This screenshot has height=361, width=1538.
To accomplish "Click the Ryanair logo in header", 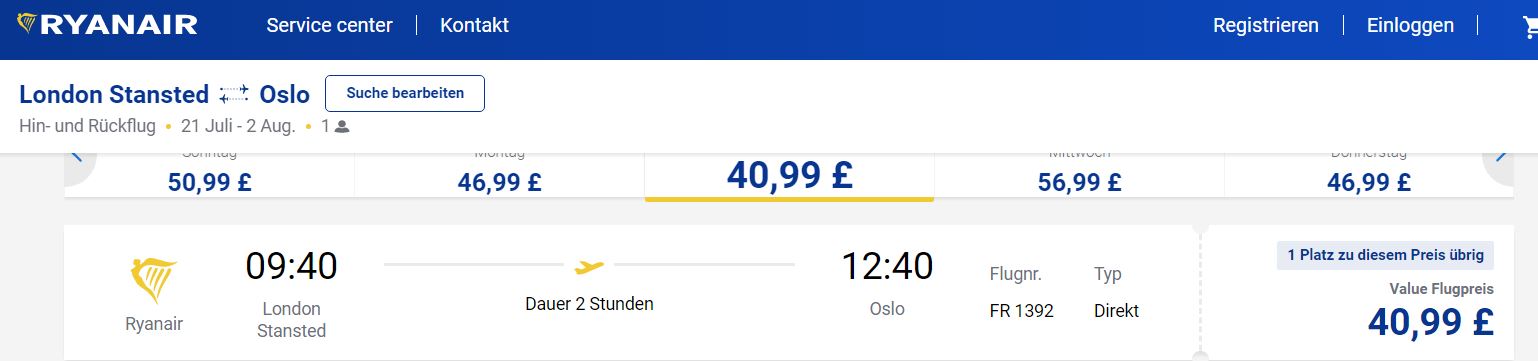I will point(108,25).
